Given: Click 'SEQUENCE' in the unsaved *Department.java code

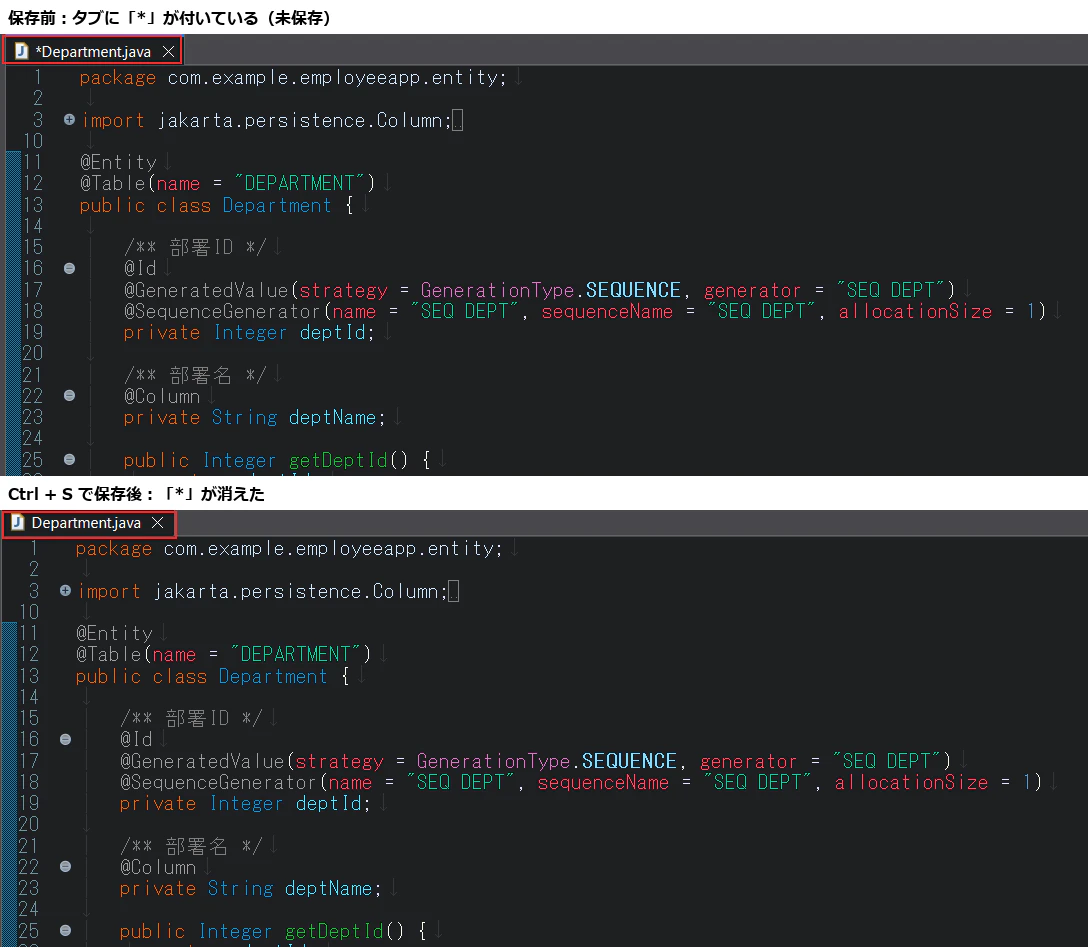Looking at the screenshot, I should [633, 290].
